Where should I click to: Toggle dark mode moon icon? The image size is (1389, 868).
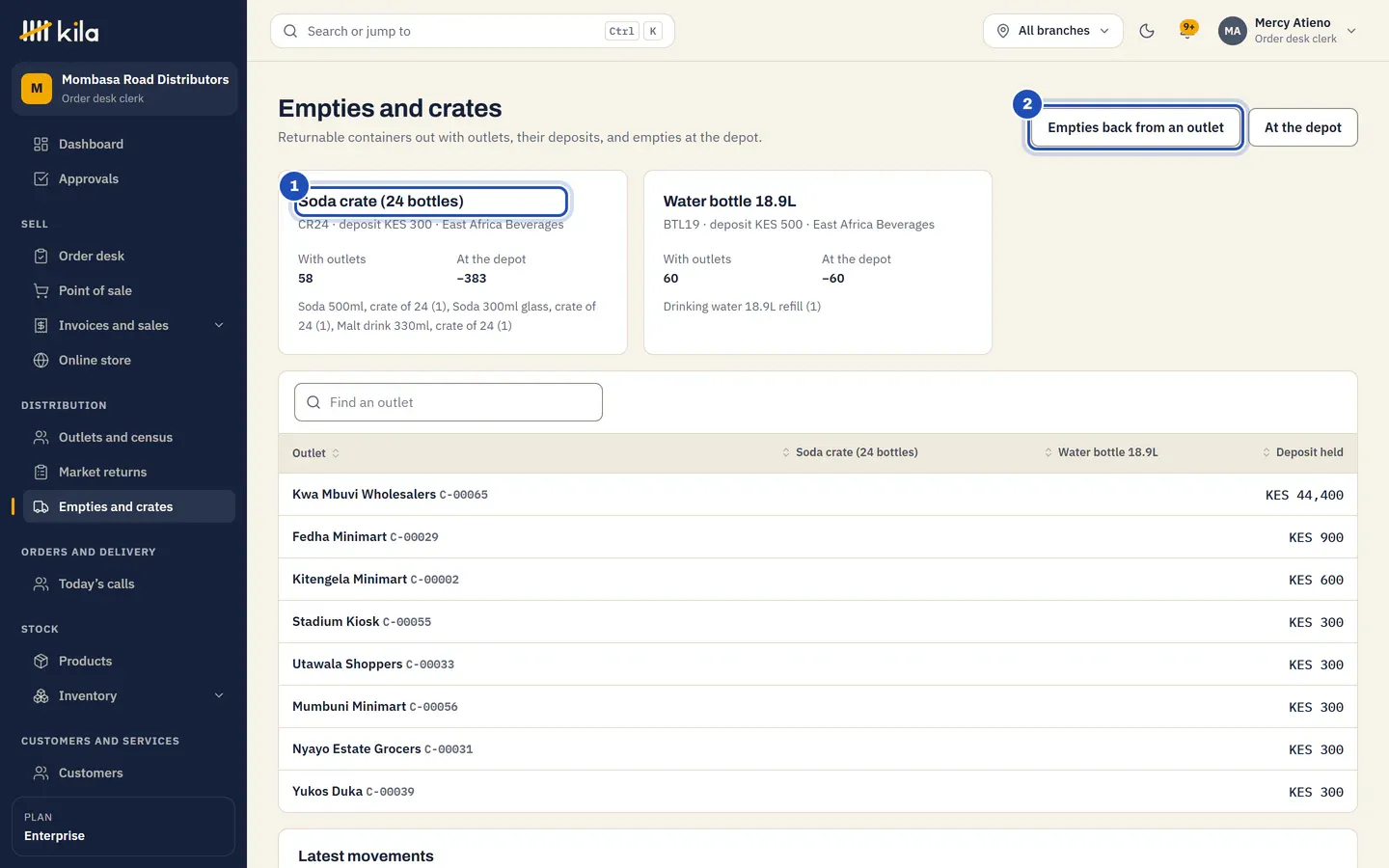pyautogui.click(x=1147, y=31)
